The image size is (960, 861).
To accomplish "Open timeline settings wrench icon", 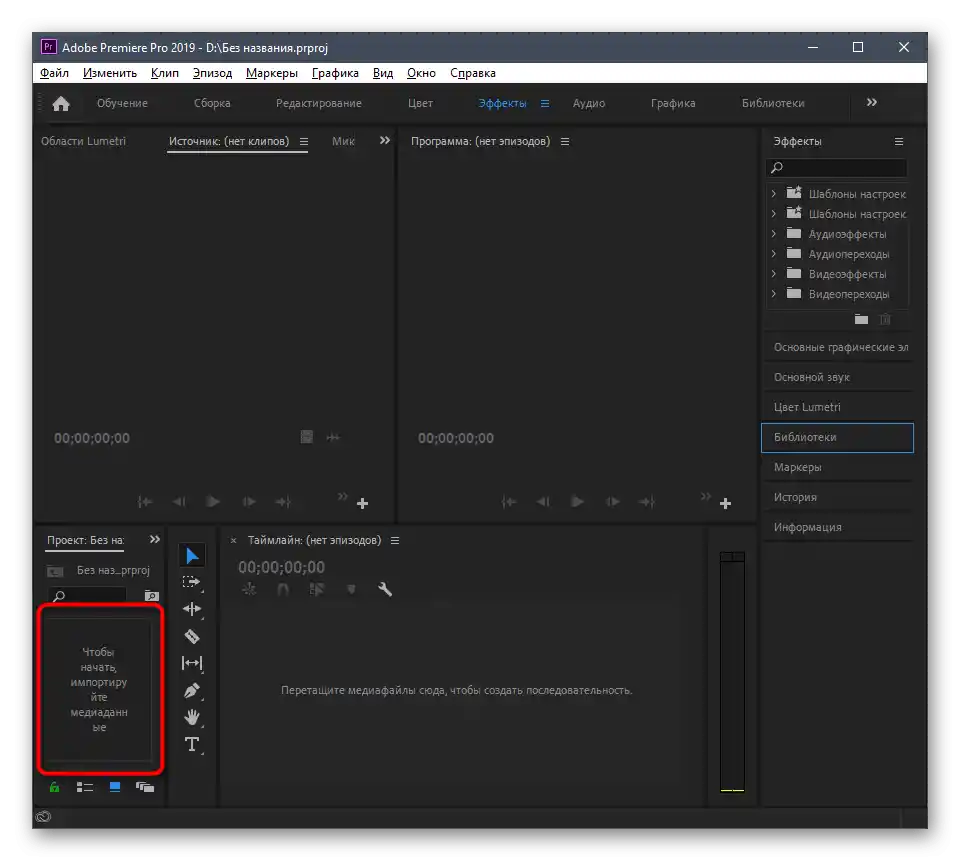I will tap(385, 590).
